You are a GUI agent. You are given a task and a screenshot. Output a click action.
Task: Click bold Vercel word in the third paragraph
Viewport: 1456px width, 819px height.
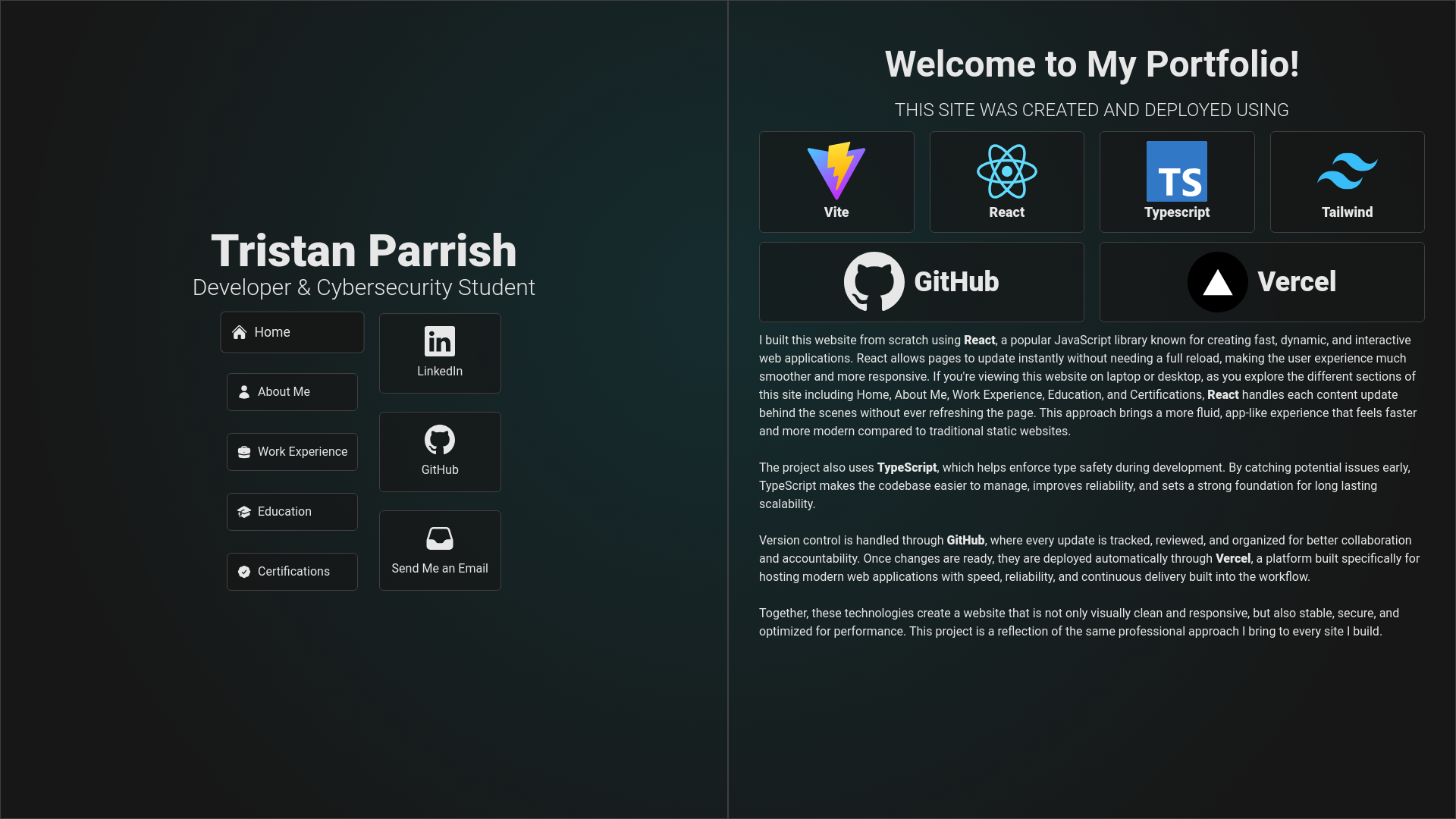point(1233,559)
